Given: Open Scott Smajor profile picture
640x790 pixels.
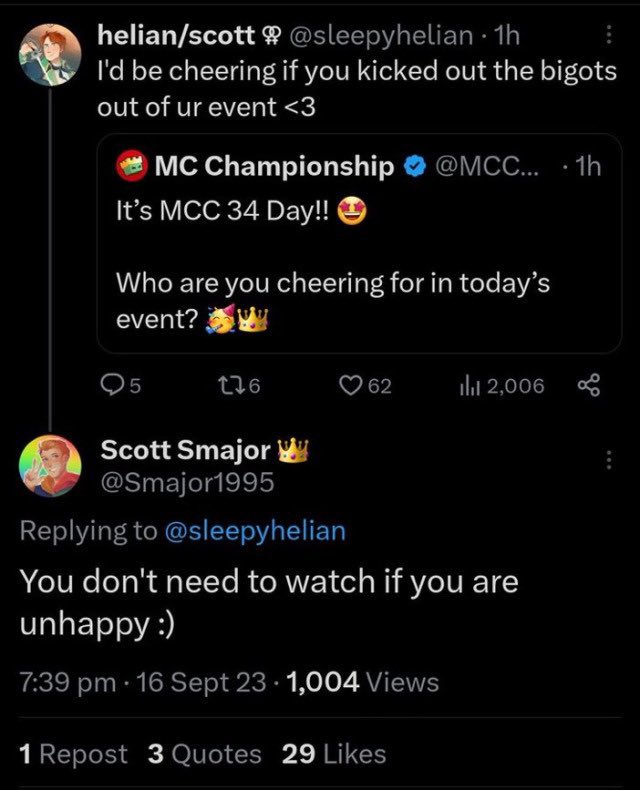Looking at the screenshot, I should [50, 466].
